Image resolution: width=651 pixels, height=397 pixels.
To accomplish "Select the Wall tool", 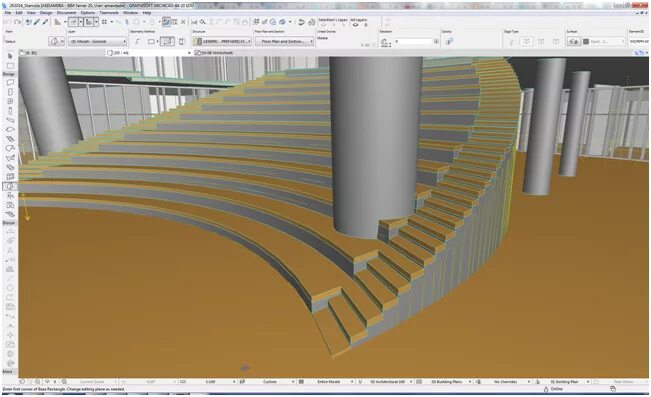I will click(x=10, y=83).
